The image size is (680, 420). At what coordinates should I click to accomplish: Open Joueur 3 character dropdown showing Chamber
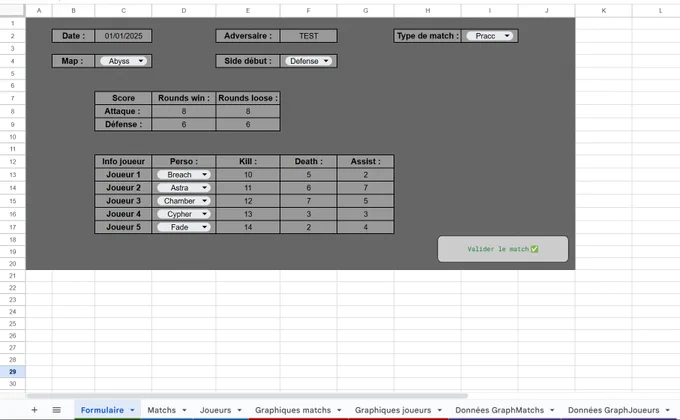(184, 201)
